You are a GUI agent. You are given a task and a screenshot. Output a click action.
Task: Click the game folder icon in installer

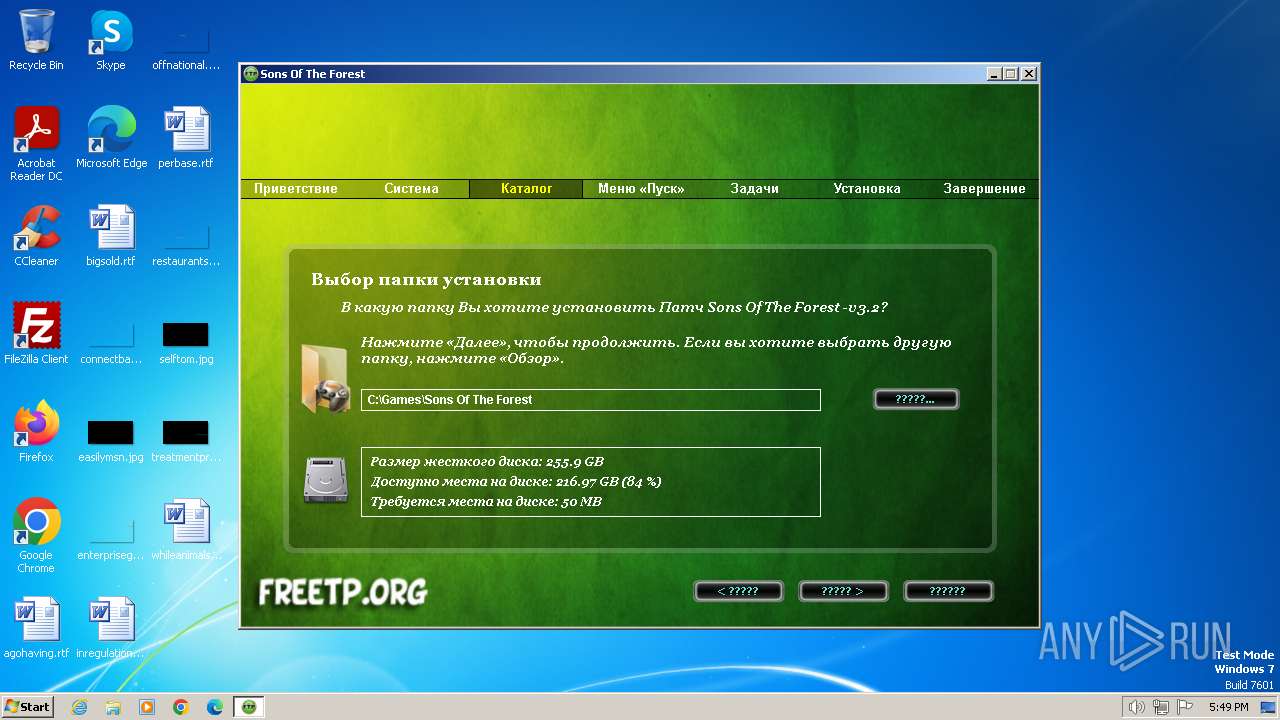[325, 378]
